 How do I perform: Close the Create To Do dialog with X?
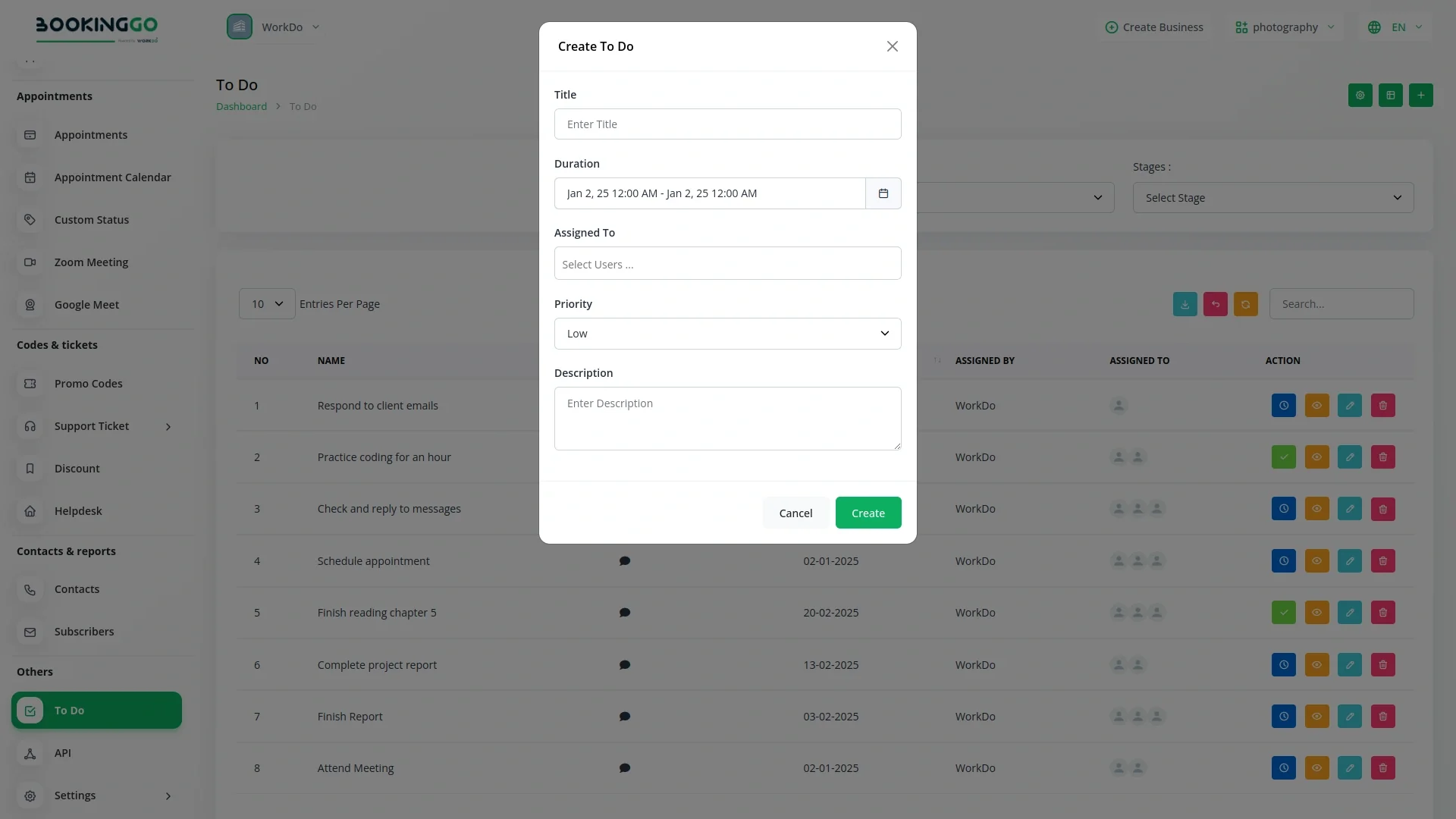[892, 46]
